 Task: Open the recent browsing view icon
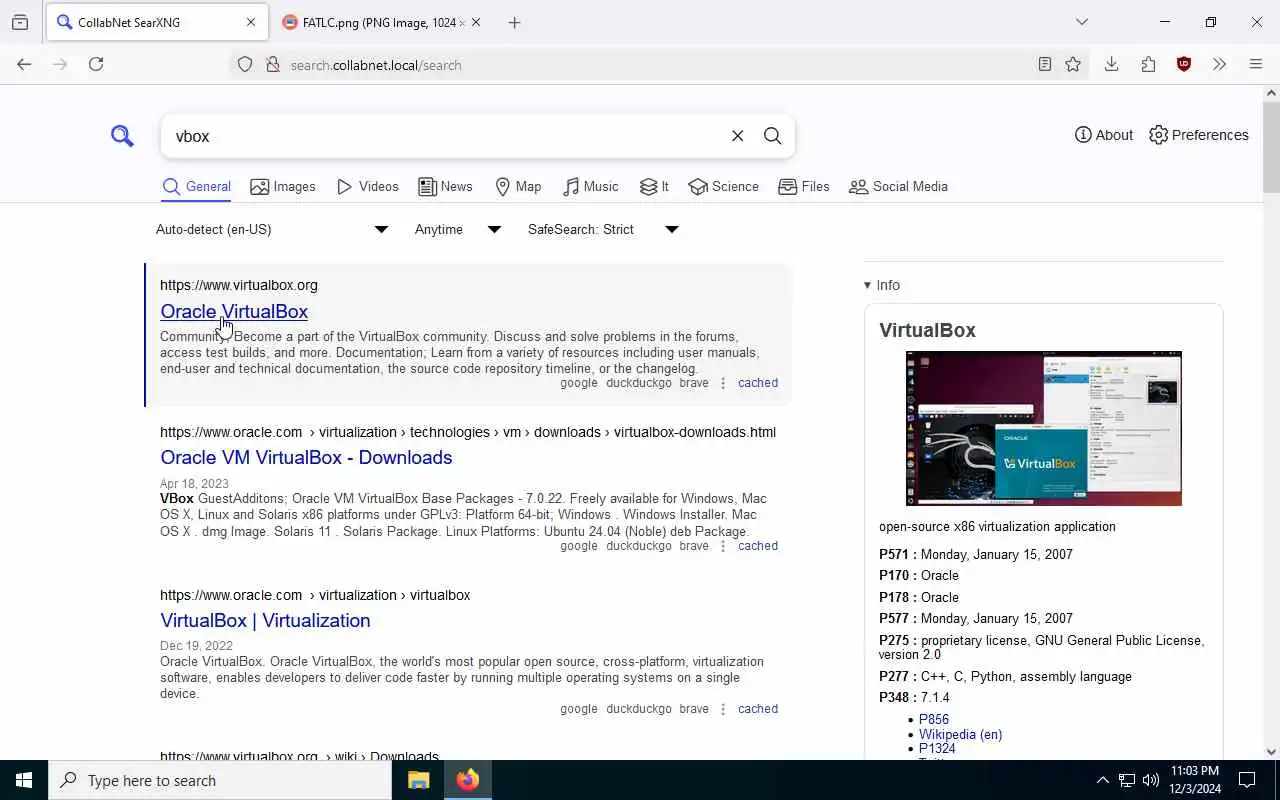point(20,22)
